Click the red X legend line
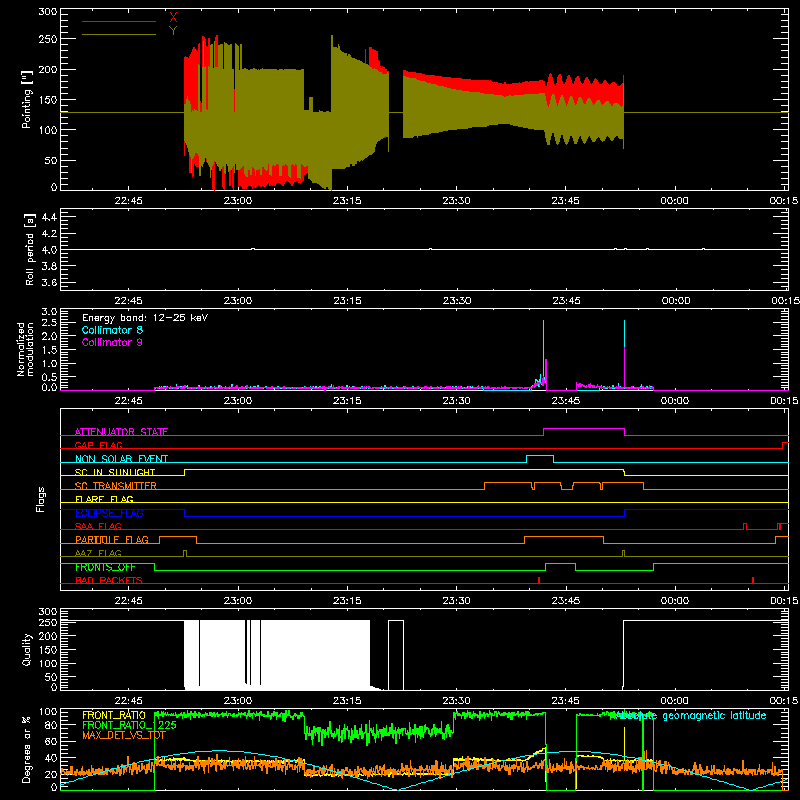This screenshot has width=800, height=800. [119, 21]
